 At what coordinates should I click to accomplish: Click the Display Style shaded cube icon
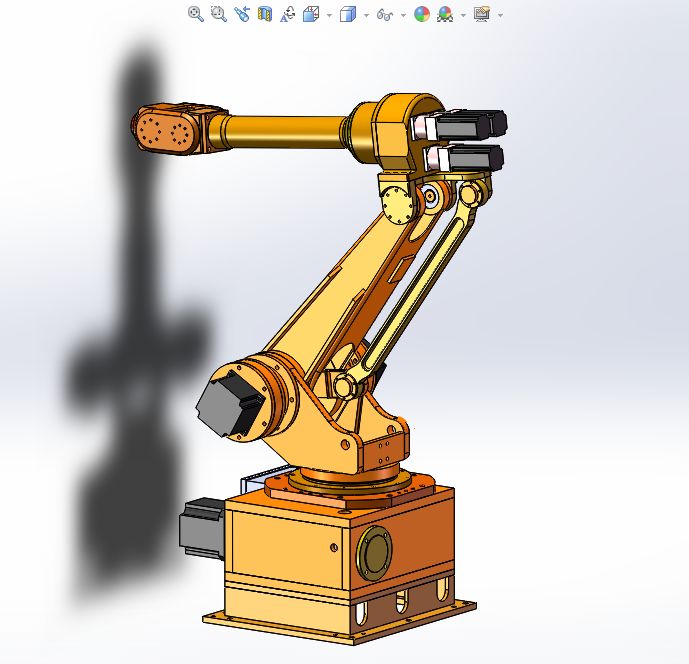click(x=348, y=14)
